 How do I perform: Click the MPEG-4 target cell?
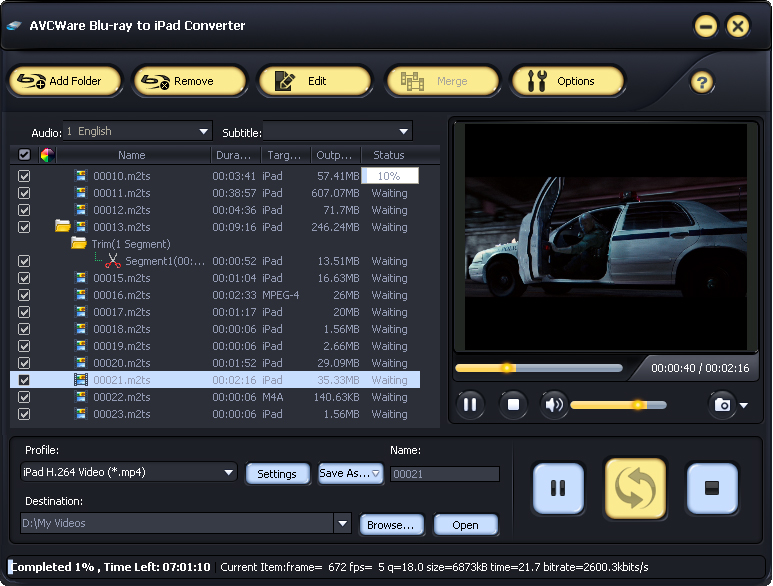[281, 295]
